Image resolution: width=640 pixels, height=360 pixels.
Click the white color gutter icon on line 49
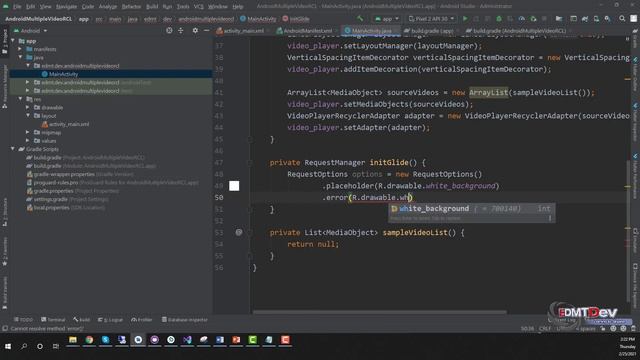click(234, 186)
